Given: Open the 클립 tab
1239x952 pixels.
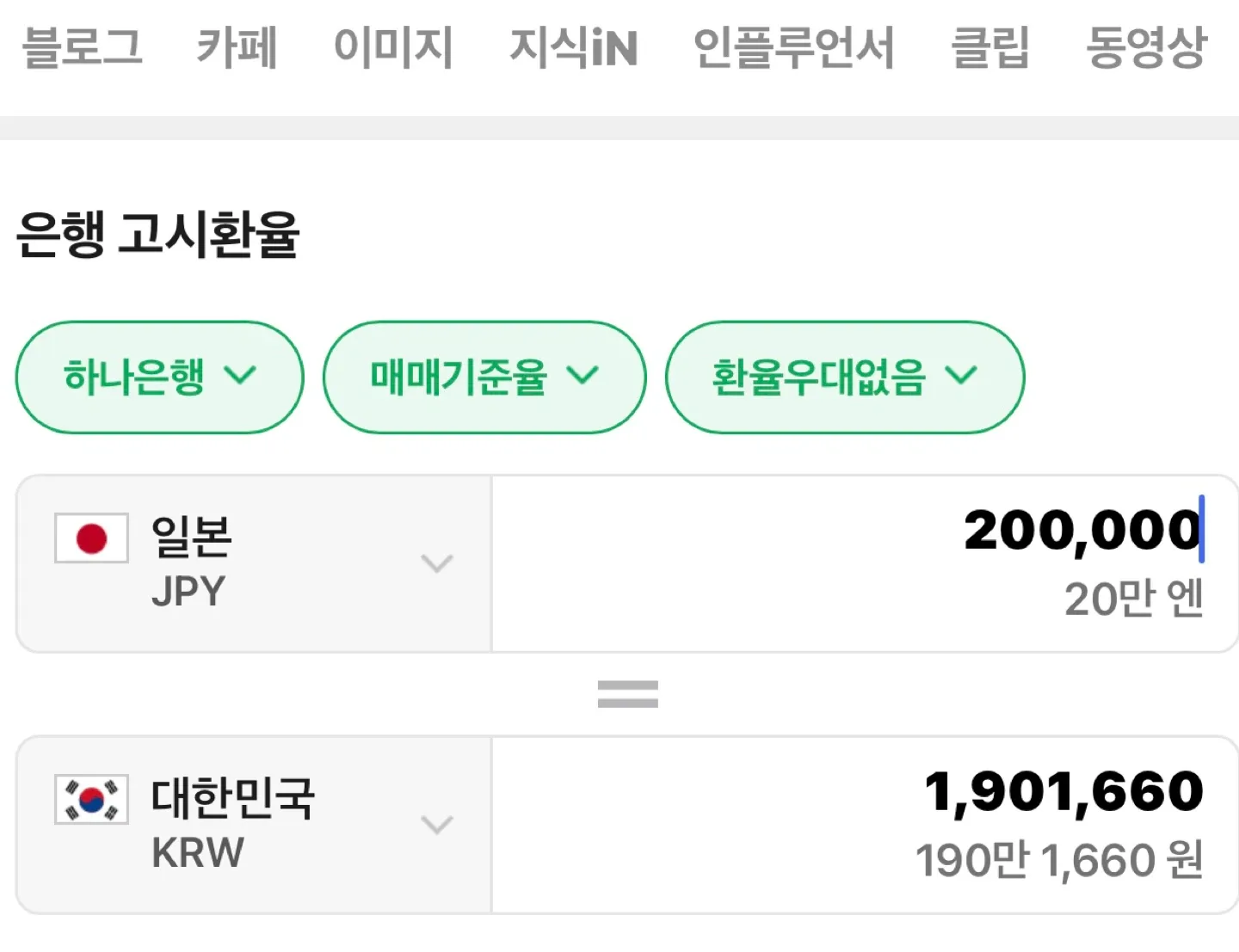Looking at the screenshot, I should click(x=989, y=47).
